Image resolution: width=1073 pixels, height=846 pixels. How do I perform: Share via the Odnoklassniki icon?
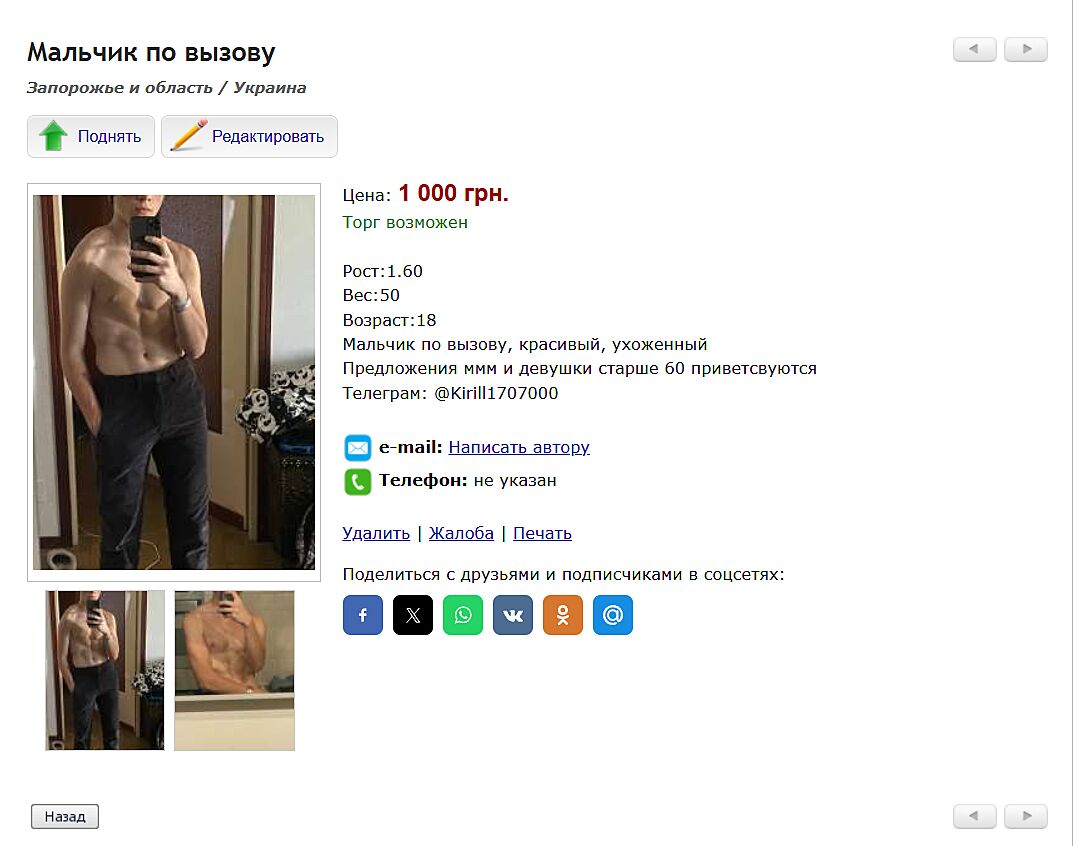coord(563,615)
